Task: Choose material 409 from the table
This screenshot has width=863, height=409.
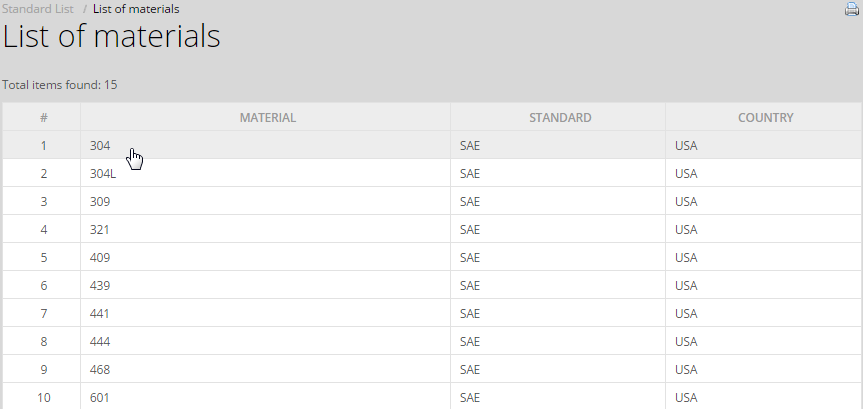Action: pyautogui.click(x=100, y=258)
